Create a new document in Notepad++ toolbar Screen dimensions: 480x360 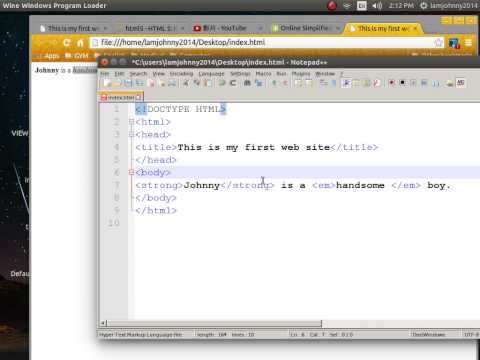(107, 83)
